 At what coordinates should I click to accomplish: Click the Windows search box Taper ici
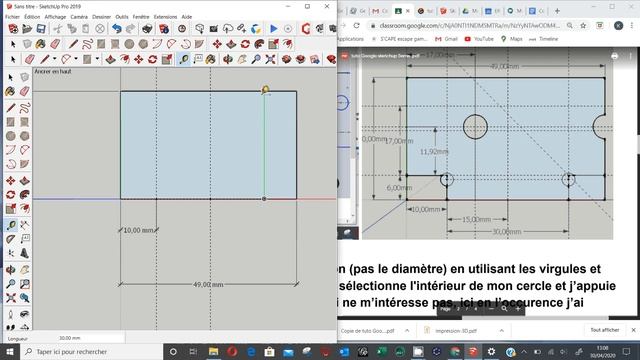tap(92, 351)
